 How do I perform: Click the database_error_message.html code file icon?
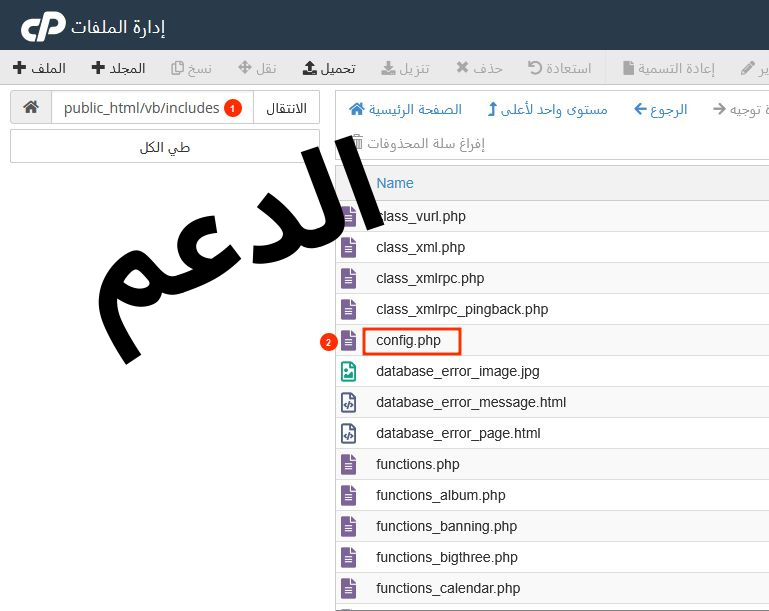[x=349, y=403]
